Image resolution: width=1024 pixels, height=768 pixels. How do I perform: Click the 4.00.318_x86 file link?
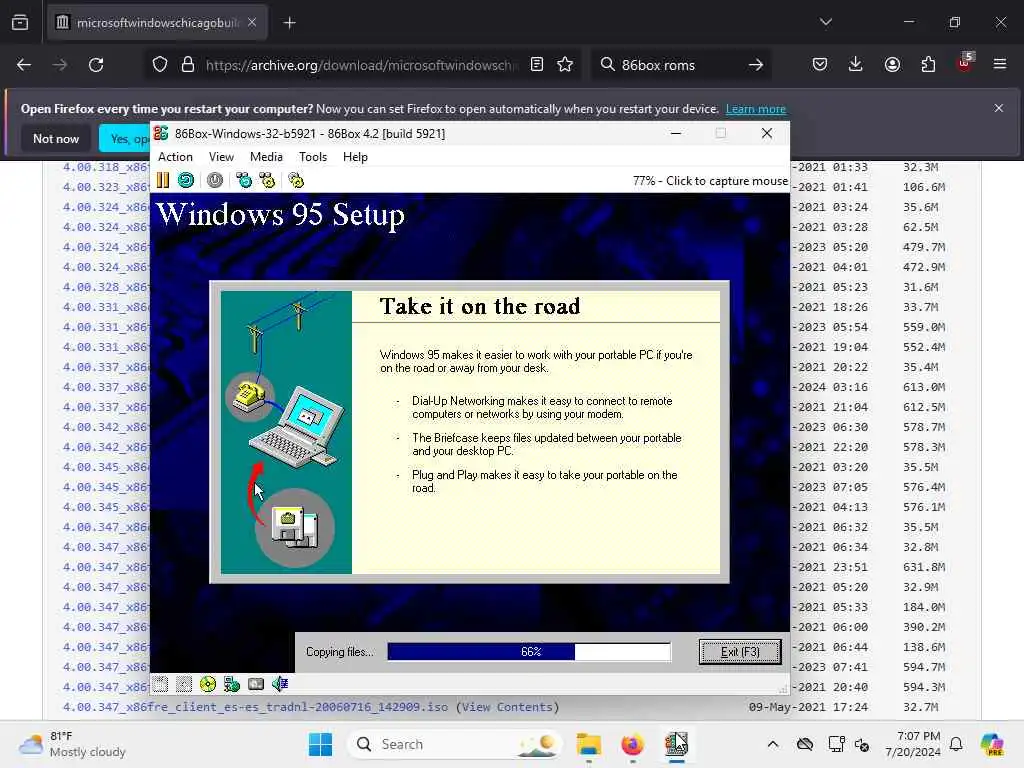click(106, 167)
